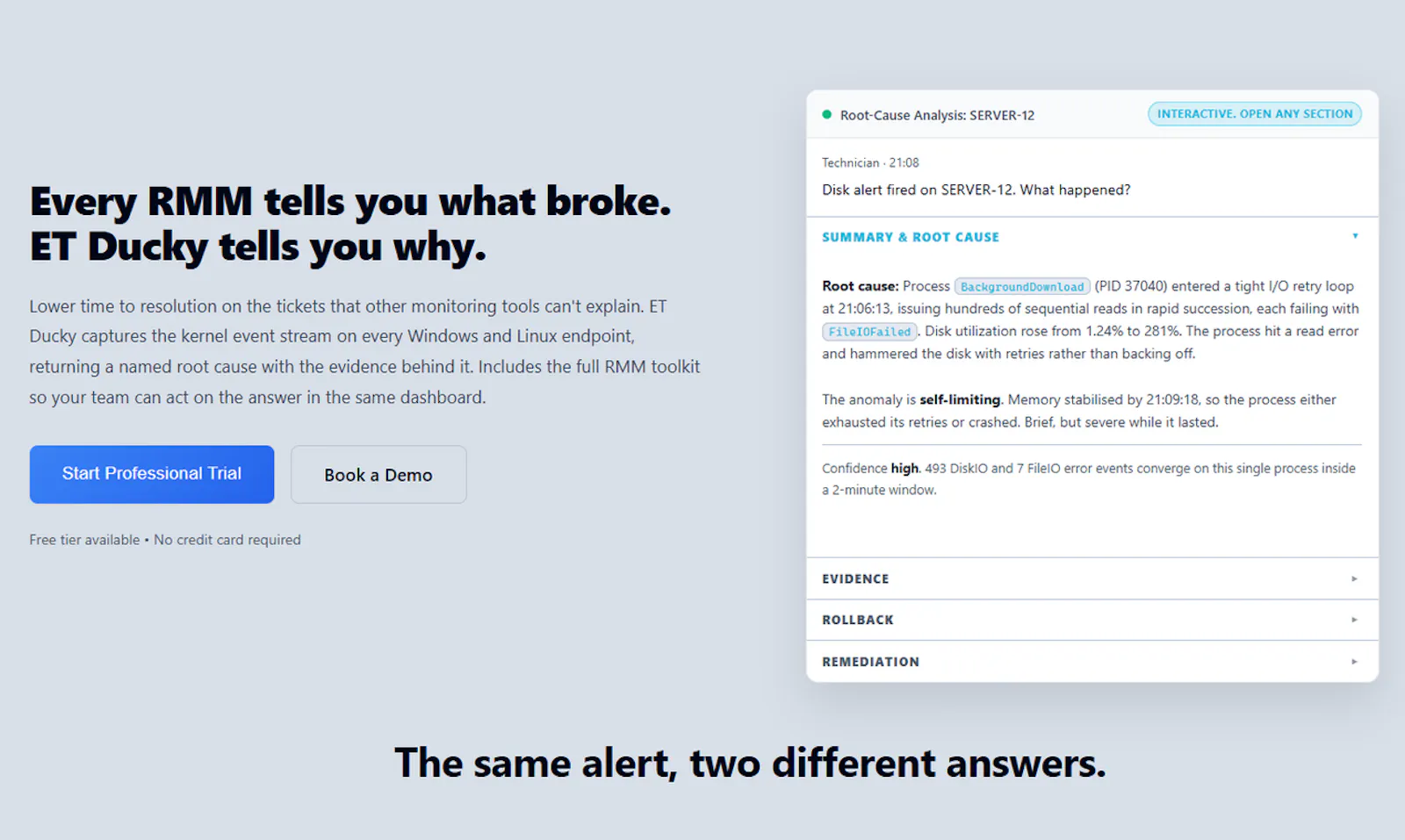
Task: Click the technician's disk alert question message
Action: (976, 190)
